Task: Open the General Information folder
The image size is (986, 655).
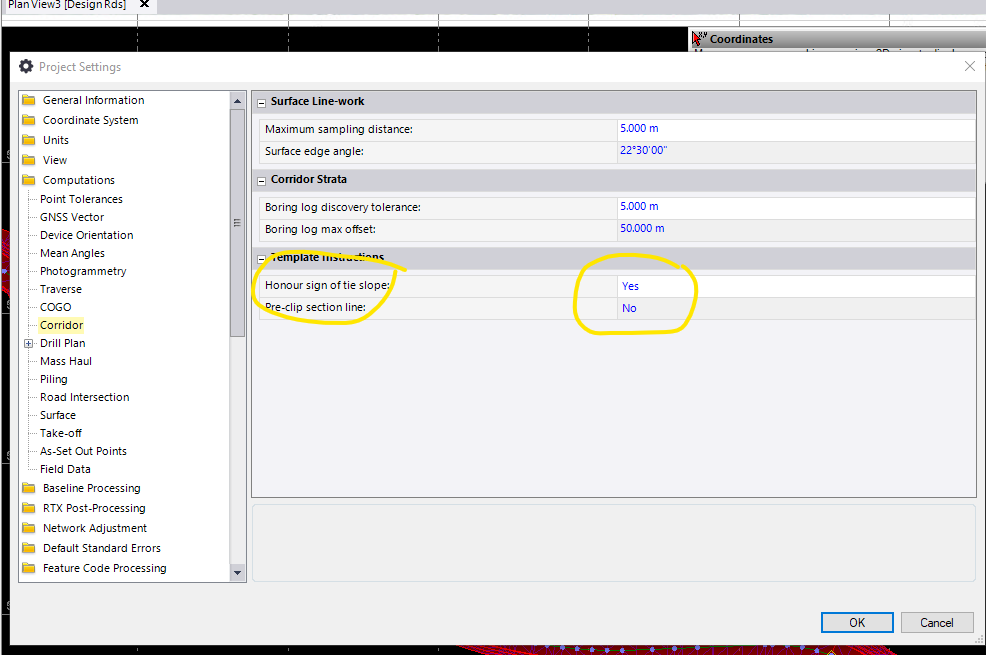Action: [x=93, y=100]
